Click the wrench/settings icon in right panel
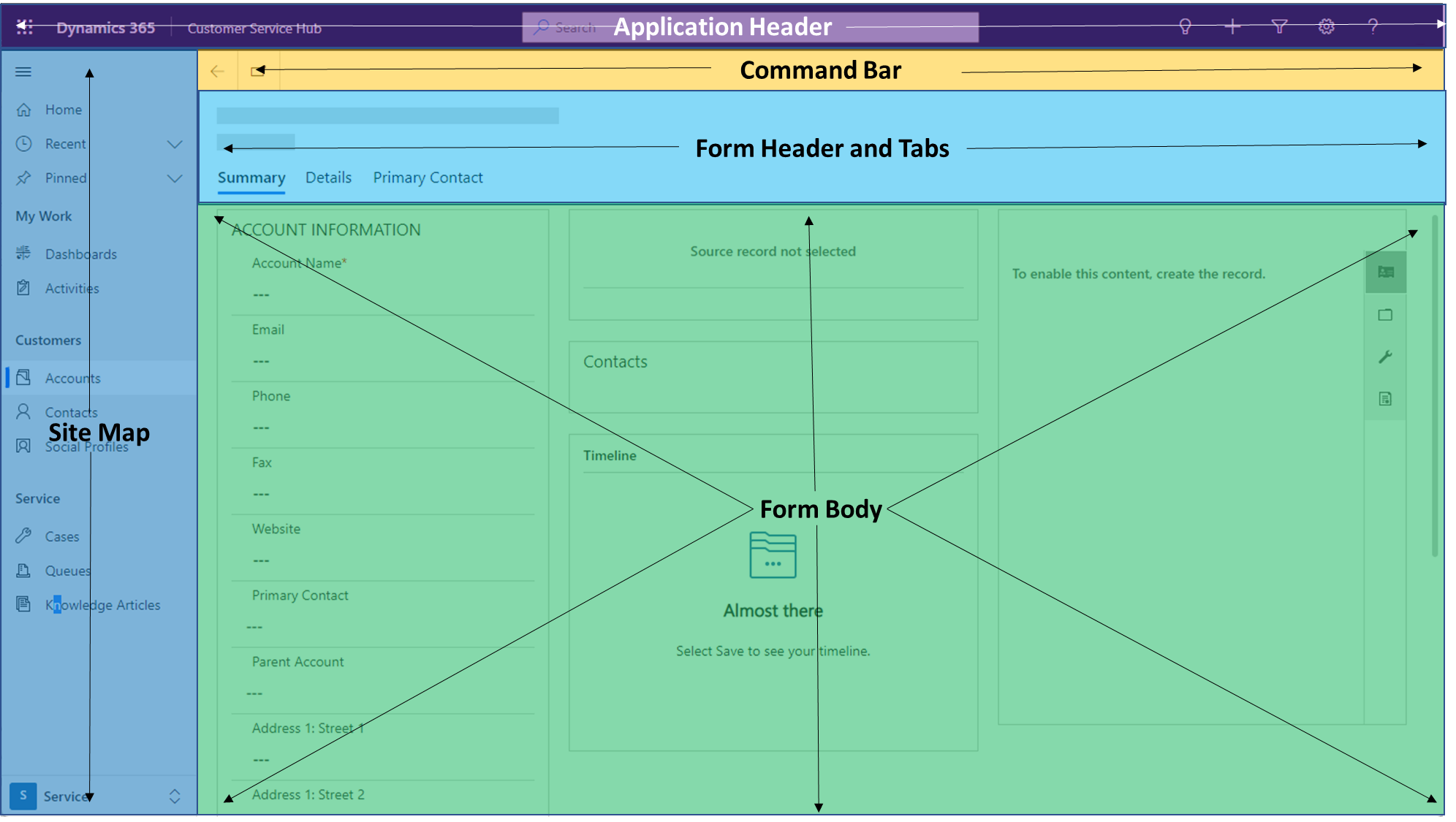This screenshot has height=822, width=1456. 1388,357
